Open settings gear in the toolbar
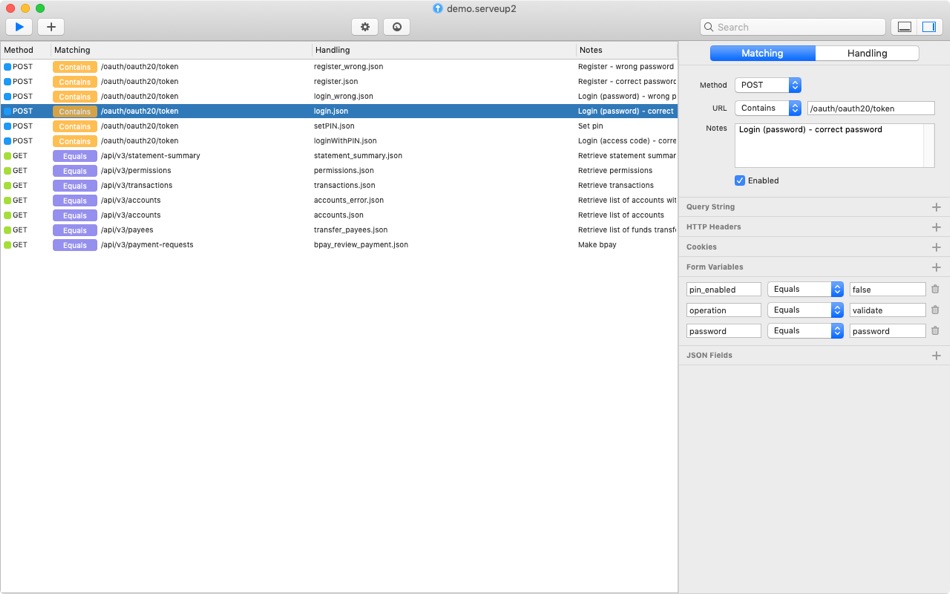Viewport: 950px width, 594px height. click(x=365, y=27)
